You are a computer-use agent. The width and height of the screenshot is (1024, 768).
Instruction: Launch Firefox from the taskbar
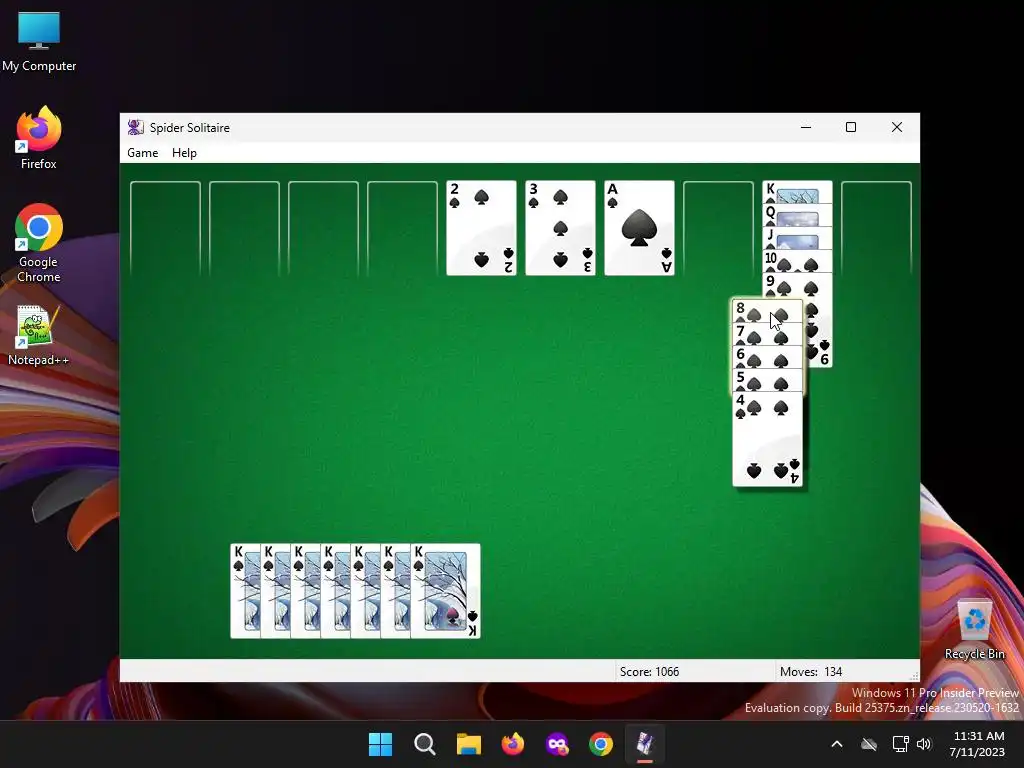[x=513, y=744]
